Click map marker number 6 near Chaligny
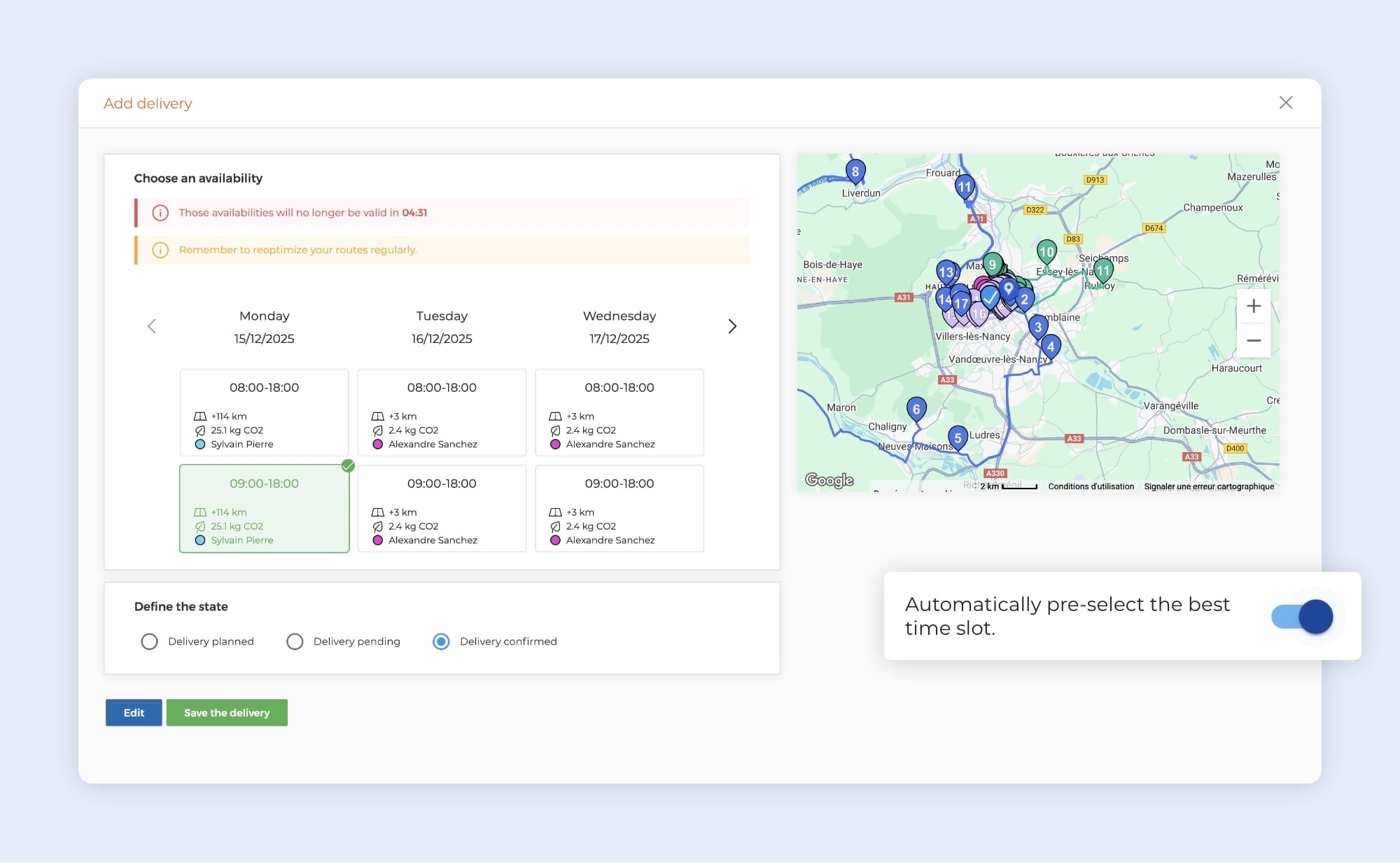Image resolution: width=1400 pixels, height=863 pixels. click(916, 409)
